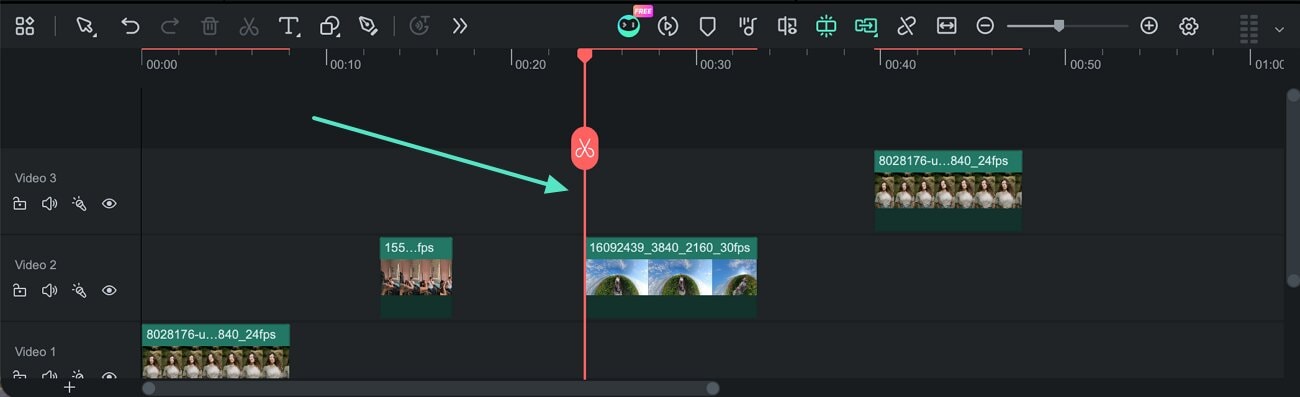Toggle Video 3 track effects wand icon
The width and height of the screenshot is (1300, 397).
(79, 204)
